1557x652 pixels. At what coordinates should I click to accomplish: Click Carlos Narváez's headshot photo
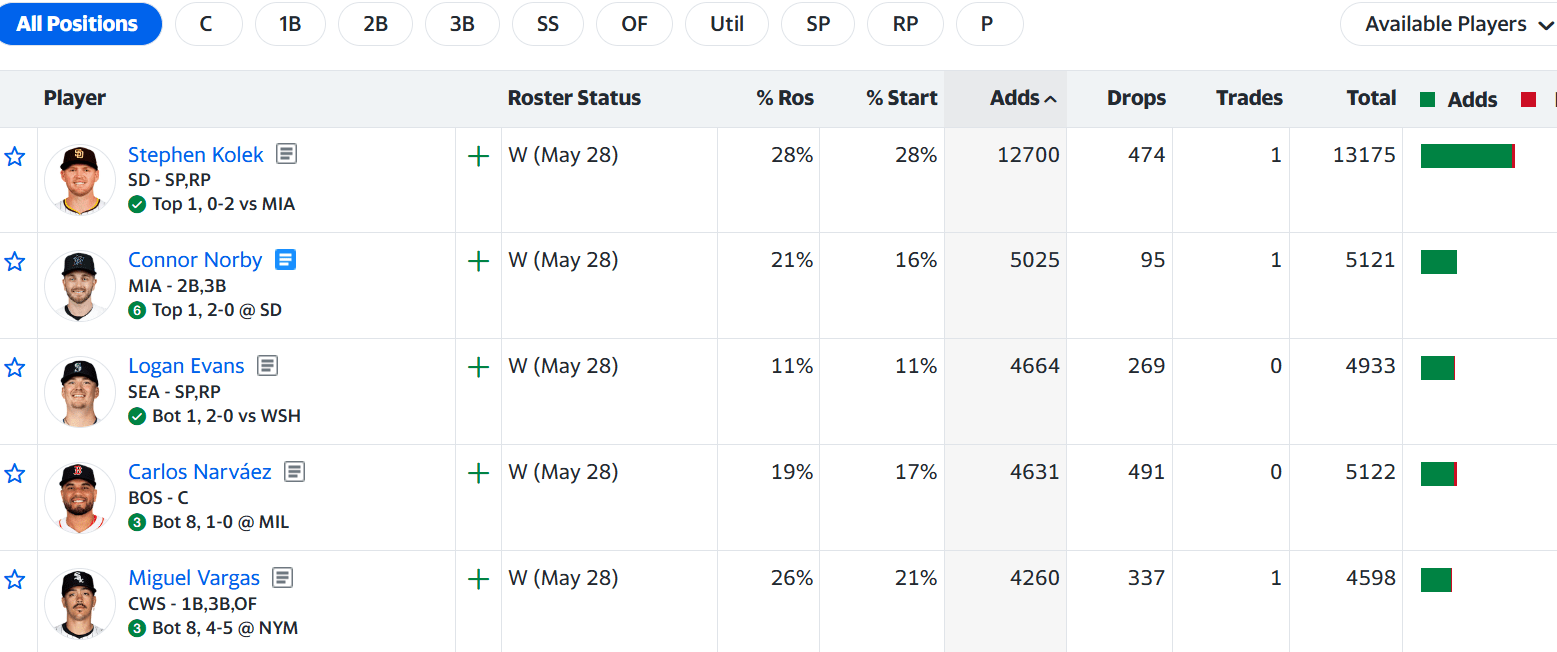point(80,497)
